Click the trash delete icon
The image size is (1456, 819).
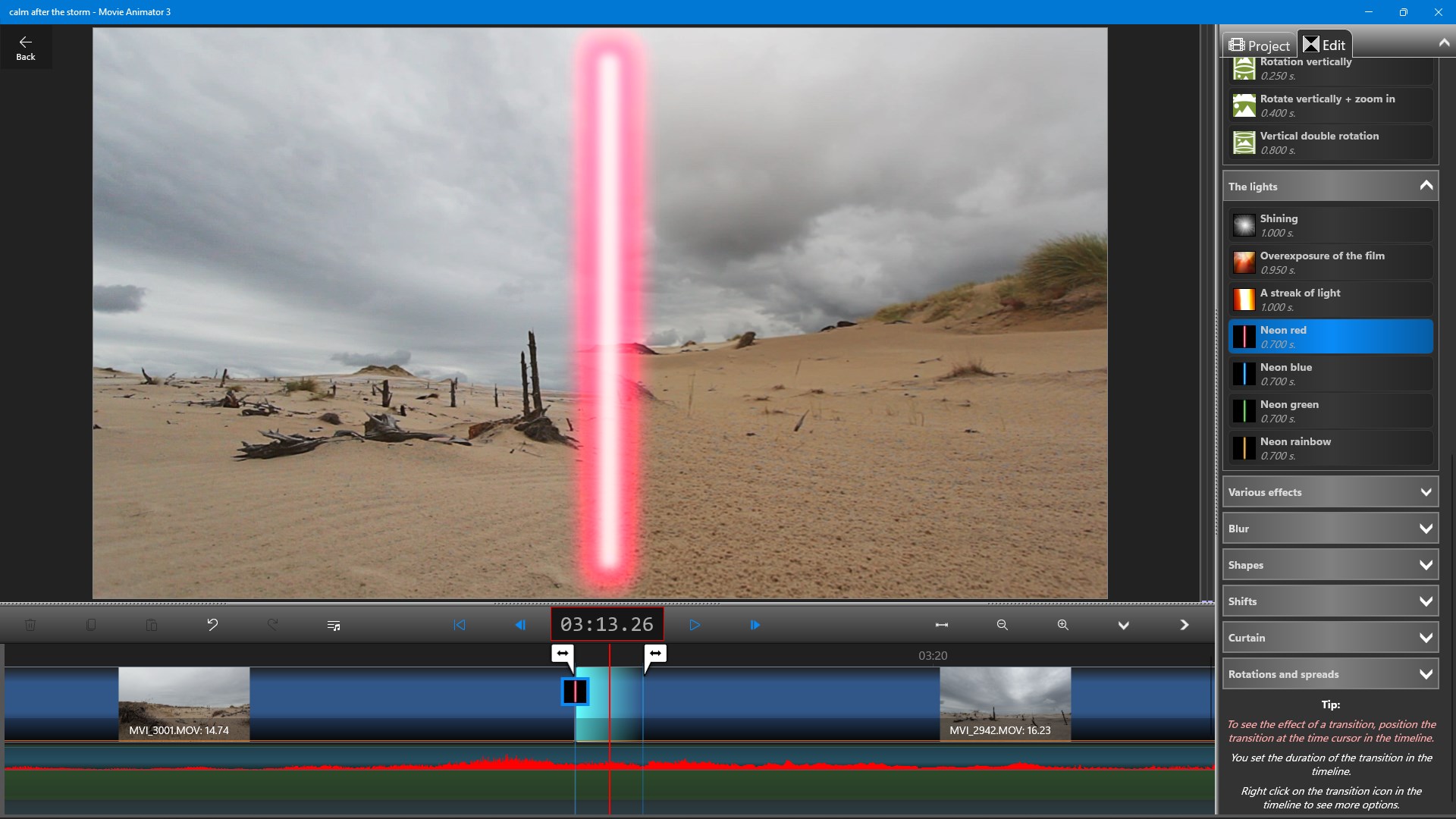tap(30, 625)
